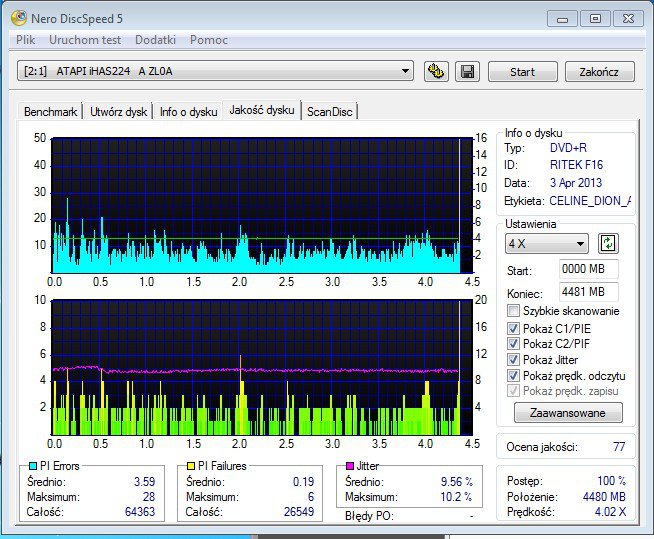Open the Dodatki menu
Image resolution: width=654 pixels, height=539 pixels.
click(x=155, y=40)
